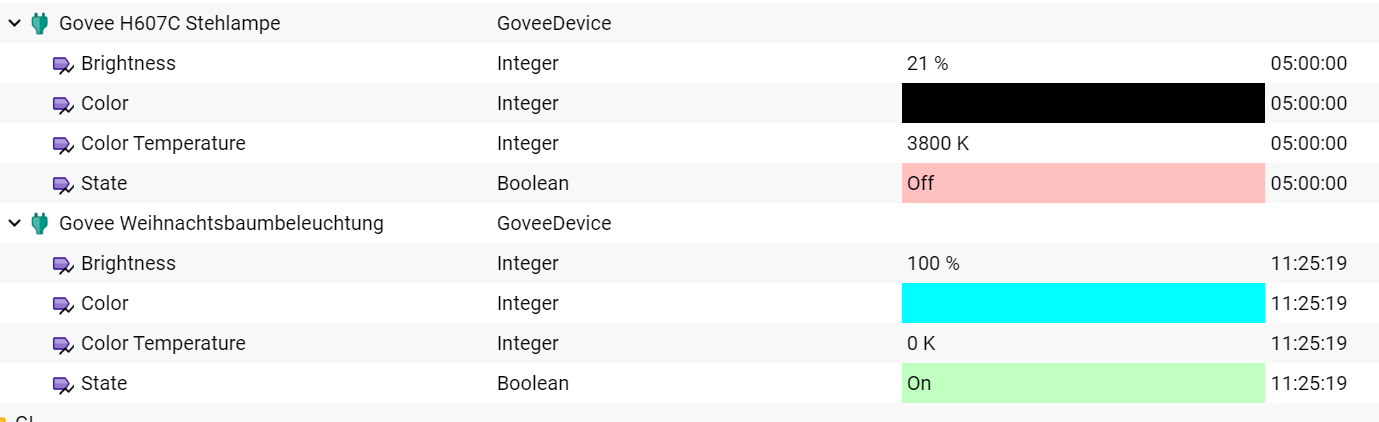Click the Stehlampe State variable icon
1379x422 pixels.
click(63, 185)
